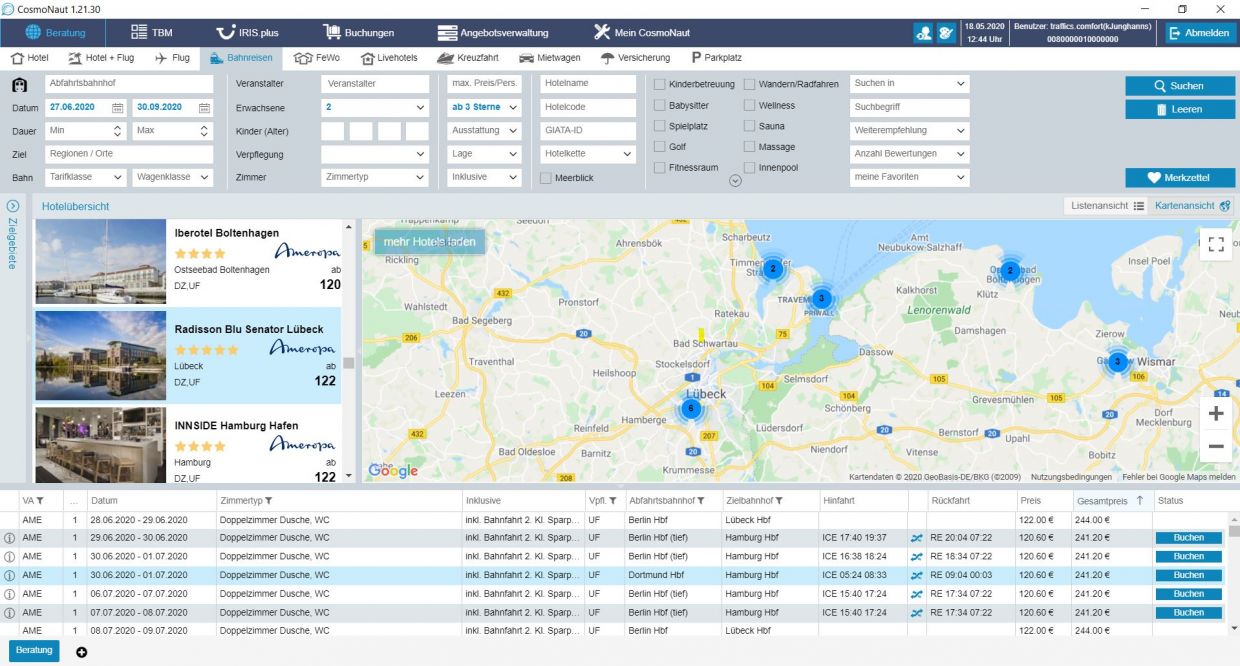Check the Meerblick option
The width and height of the screenshot is (1240, 666).
[x=546, y=178]
